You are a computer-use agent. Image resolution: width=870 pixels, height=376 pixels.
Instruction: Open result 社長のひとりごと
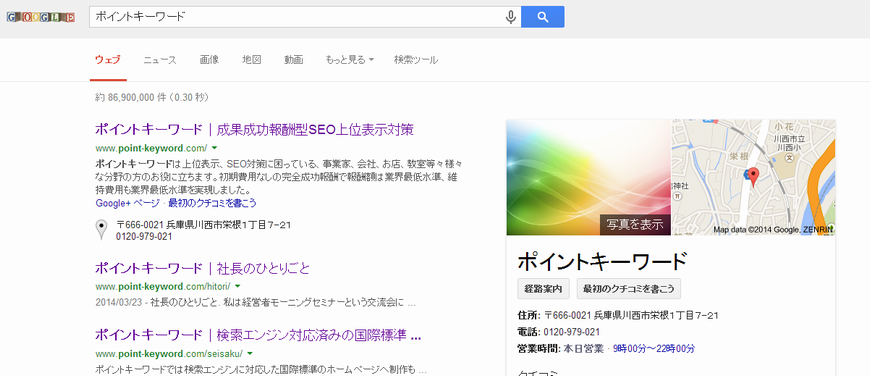[203, 268]
